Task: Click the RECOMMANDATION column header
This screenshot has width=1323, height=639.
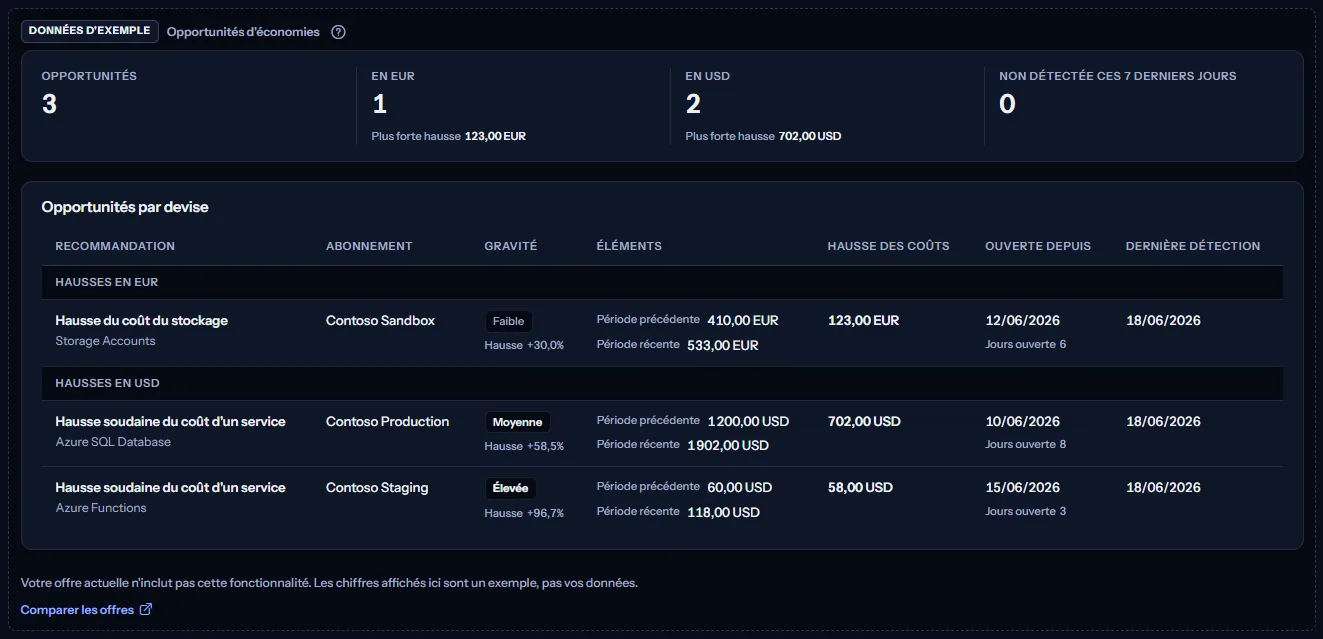Action: coord(115,246)
